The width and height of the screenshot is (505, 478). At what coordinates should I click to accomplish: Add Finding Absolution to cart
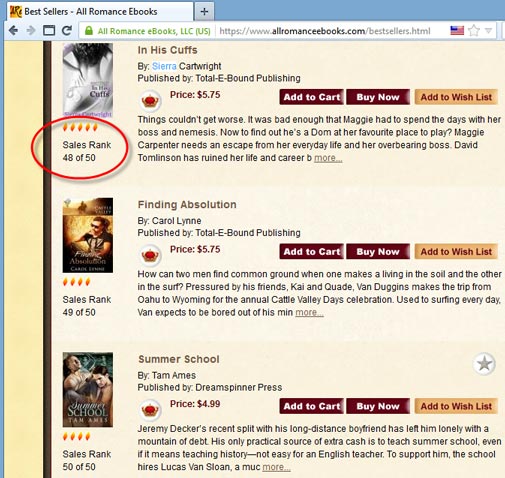[x=311, y=252]
